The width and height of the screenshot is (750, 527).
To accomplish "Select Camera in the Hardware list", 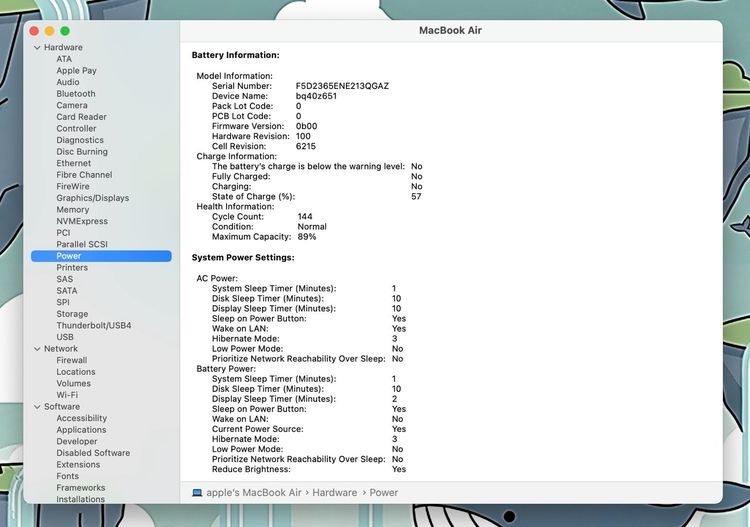I will click(72, 105).
